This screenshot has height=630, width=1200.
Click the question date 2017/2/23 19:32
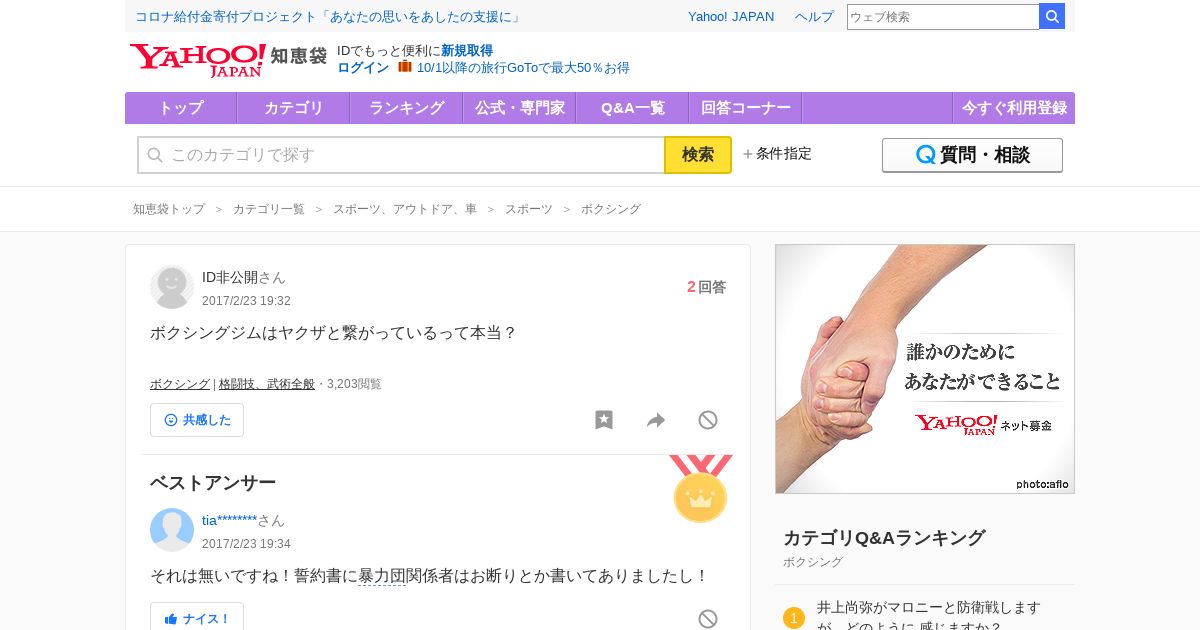point(246,301)
